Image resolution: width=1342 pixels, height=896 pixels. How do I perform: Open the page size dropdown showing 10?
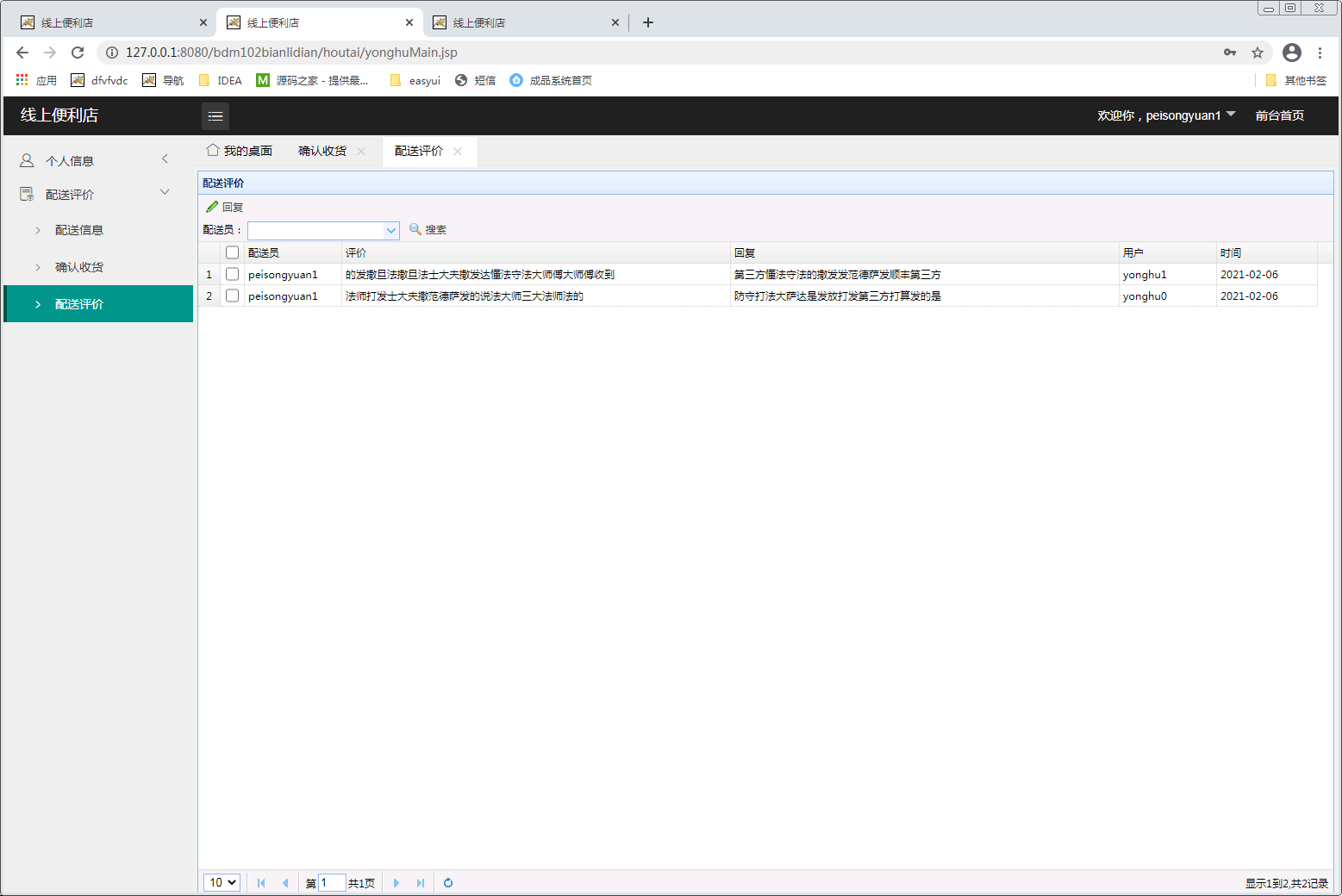point(222,882)
